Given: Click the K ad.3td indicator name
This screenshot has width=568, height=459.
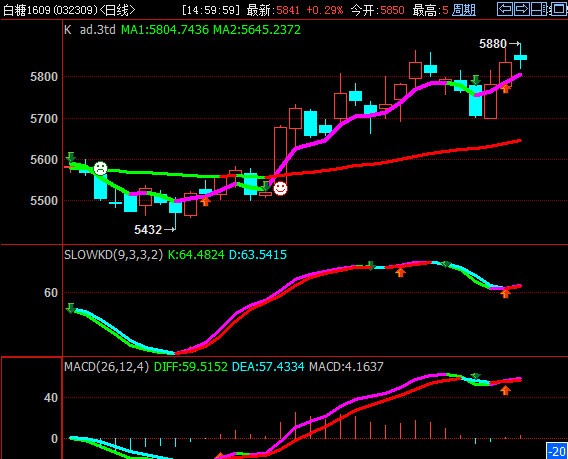Looking at the screenshot, I should [x=90, y=29].
